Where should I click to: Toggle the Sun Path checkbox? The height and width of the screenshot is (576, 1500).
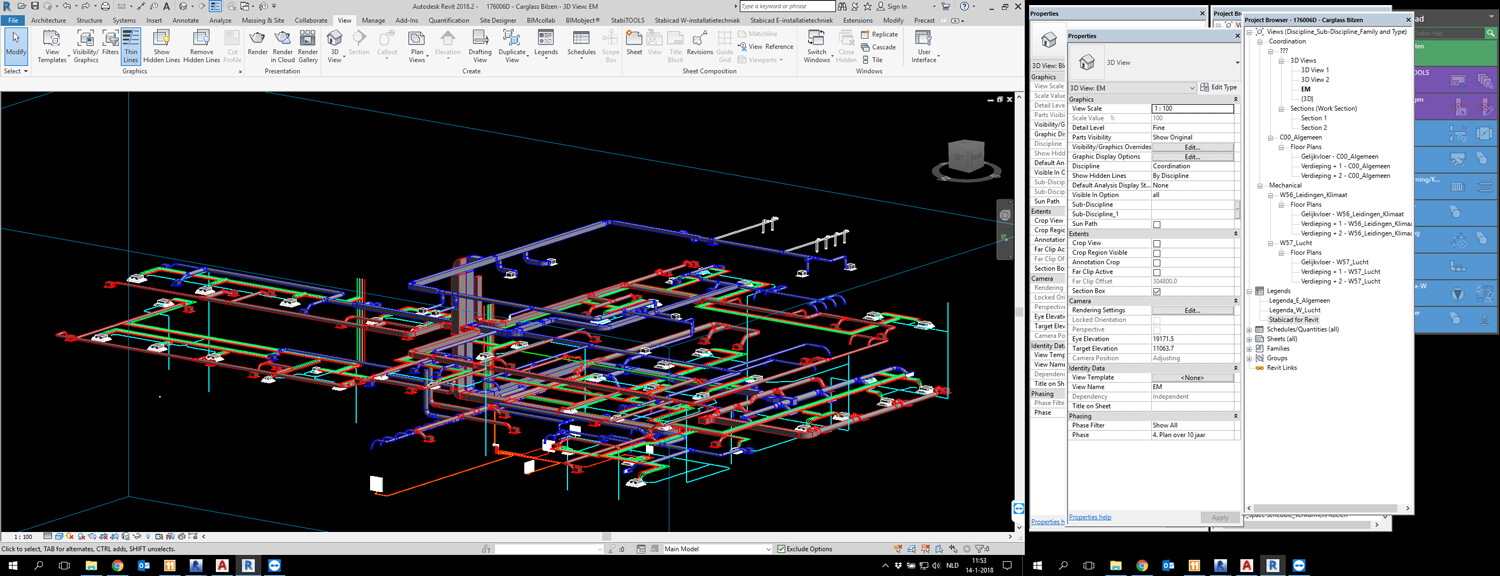1157,224
